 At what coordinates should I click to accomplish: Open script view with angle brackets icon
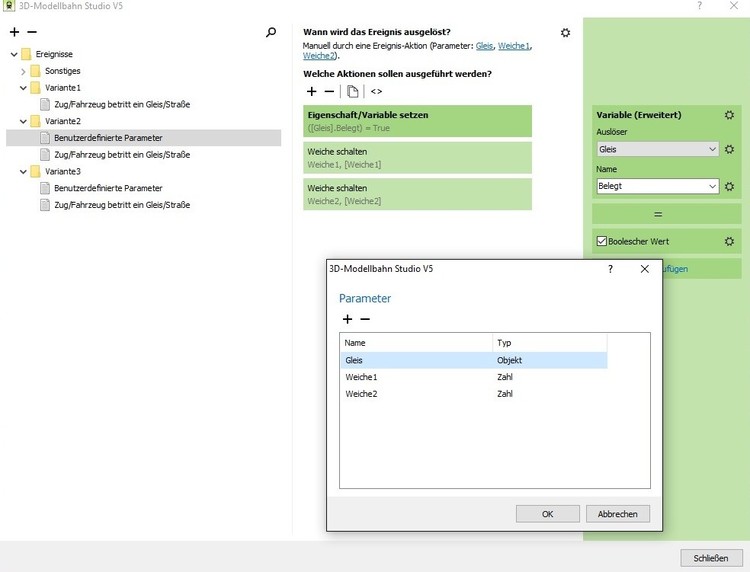pos(376,91)
